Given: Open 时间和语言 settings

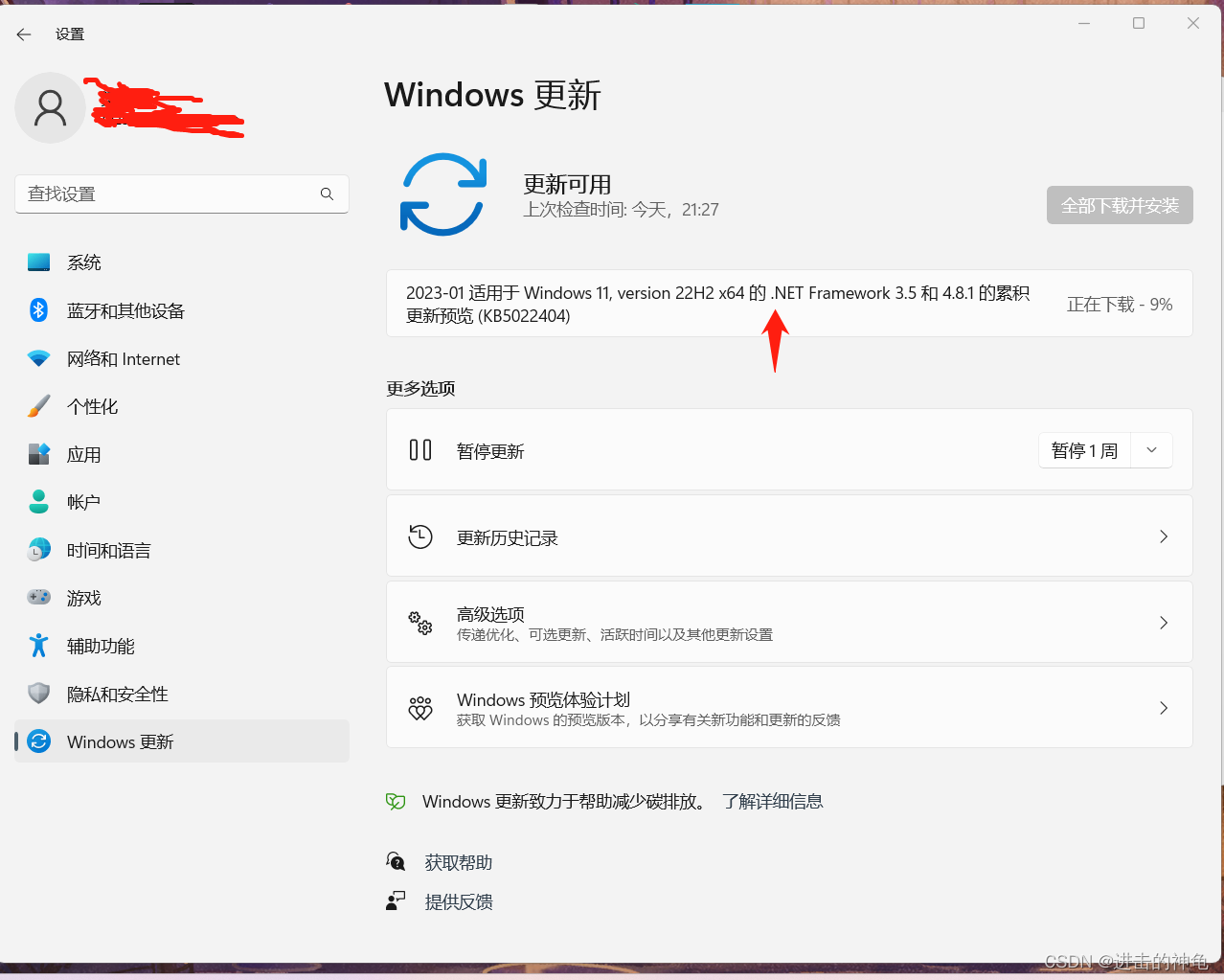Looking at the screenshot, I should (182, 550).
